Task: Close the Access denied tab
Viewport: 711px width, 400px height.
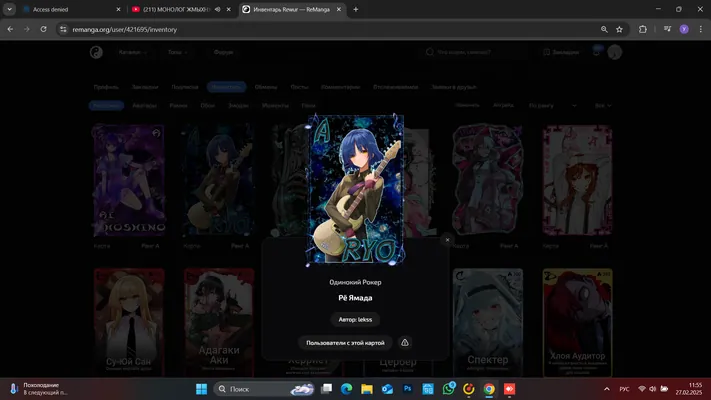Action: pyautogui.click(x=118, y=9)
